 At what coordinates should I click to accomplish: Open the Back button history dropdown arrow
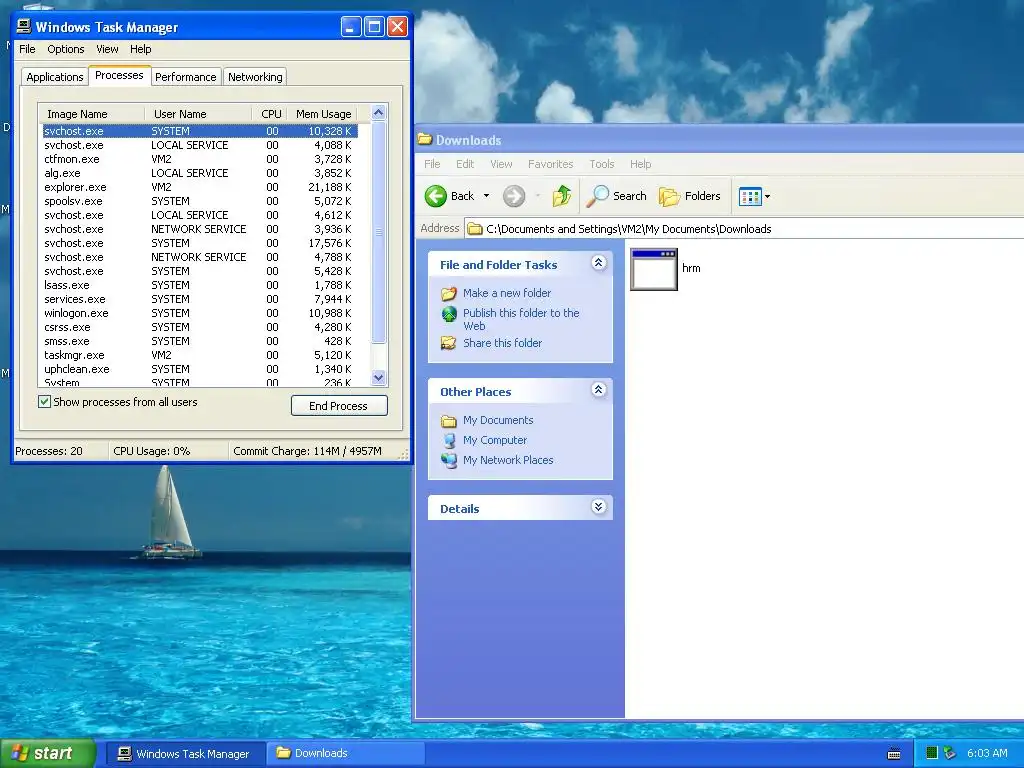click(x=486, y=196)
